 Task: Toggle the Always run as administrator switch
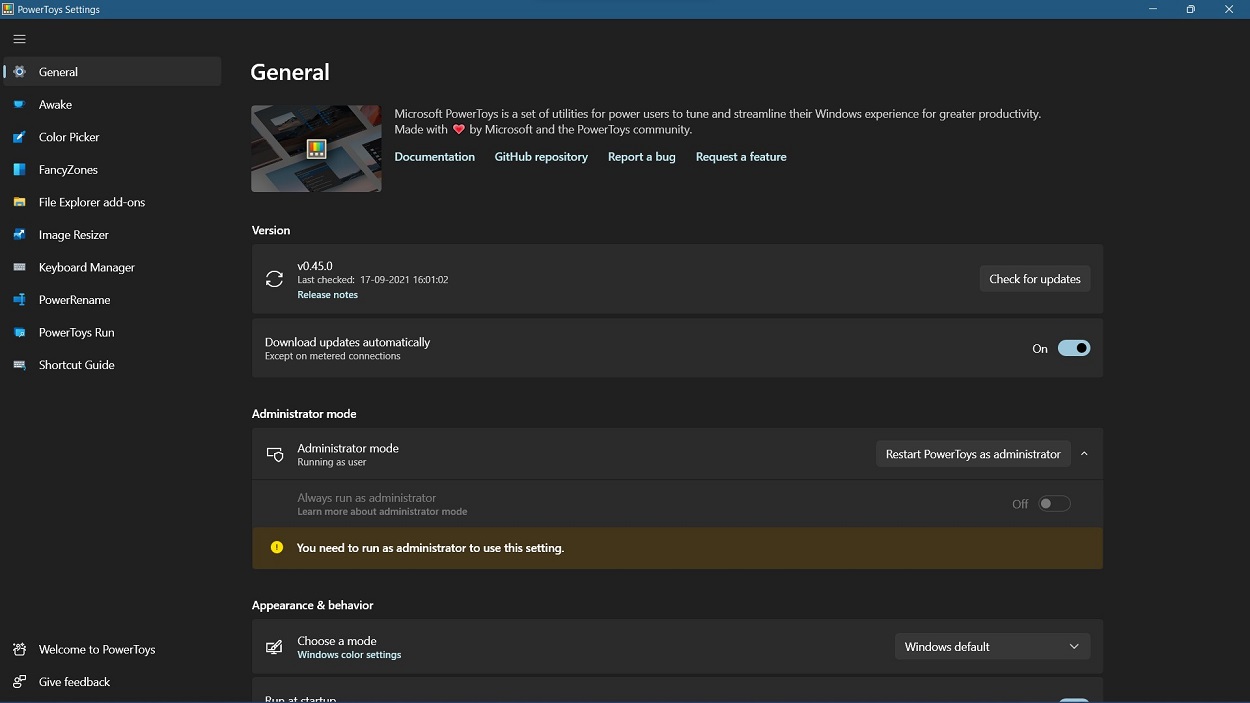[1054, 504]
